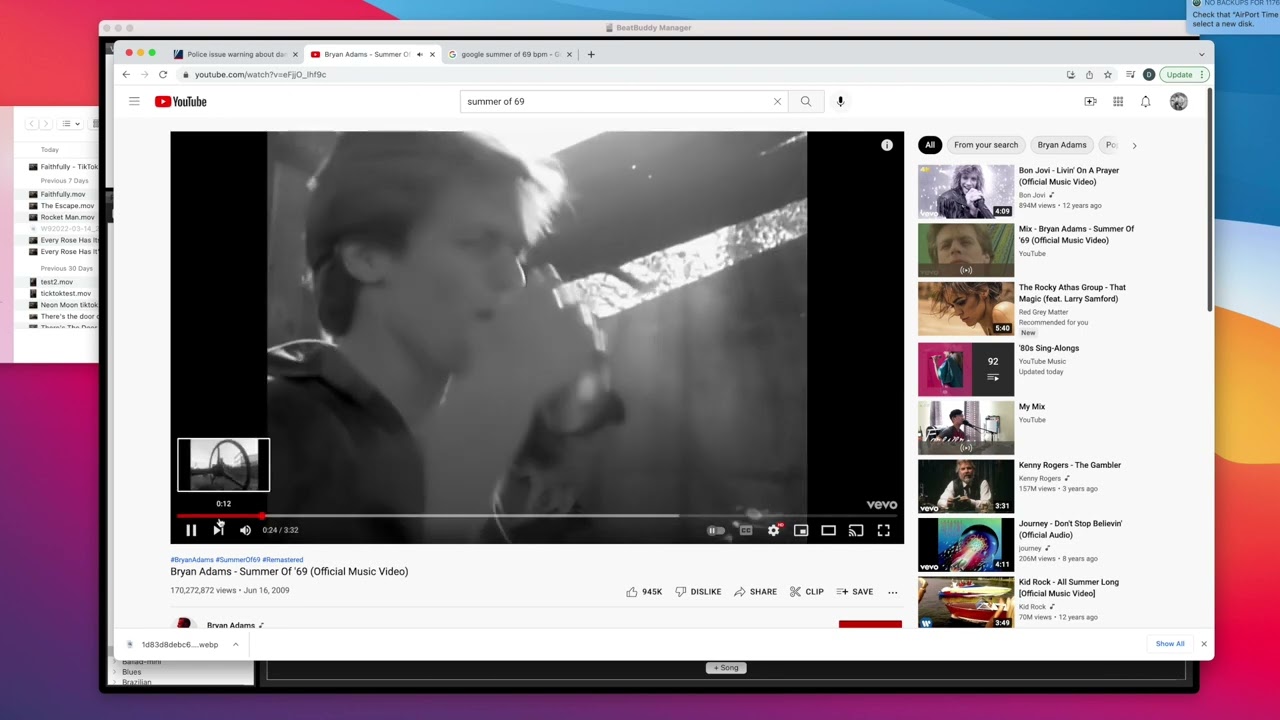Open the #BryanAdams hashtag link
The width and height of the screenshot is (1280, 720).
[192, 560]
